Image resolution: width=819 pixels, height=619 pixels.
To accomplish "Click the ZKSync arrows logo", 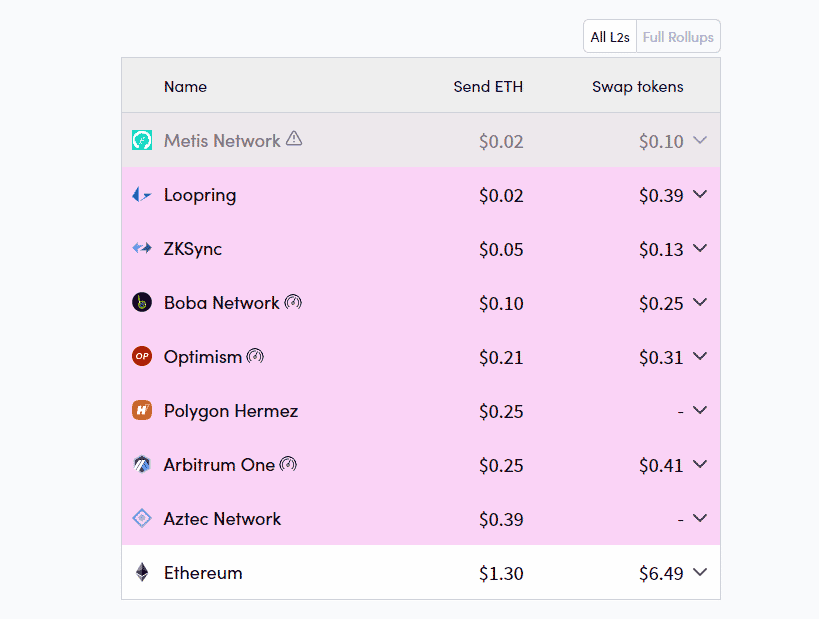I will [x=142, y=248].
